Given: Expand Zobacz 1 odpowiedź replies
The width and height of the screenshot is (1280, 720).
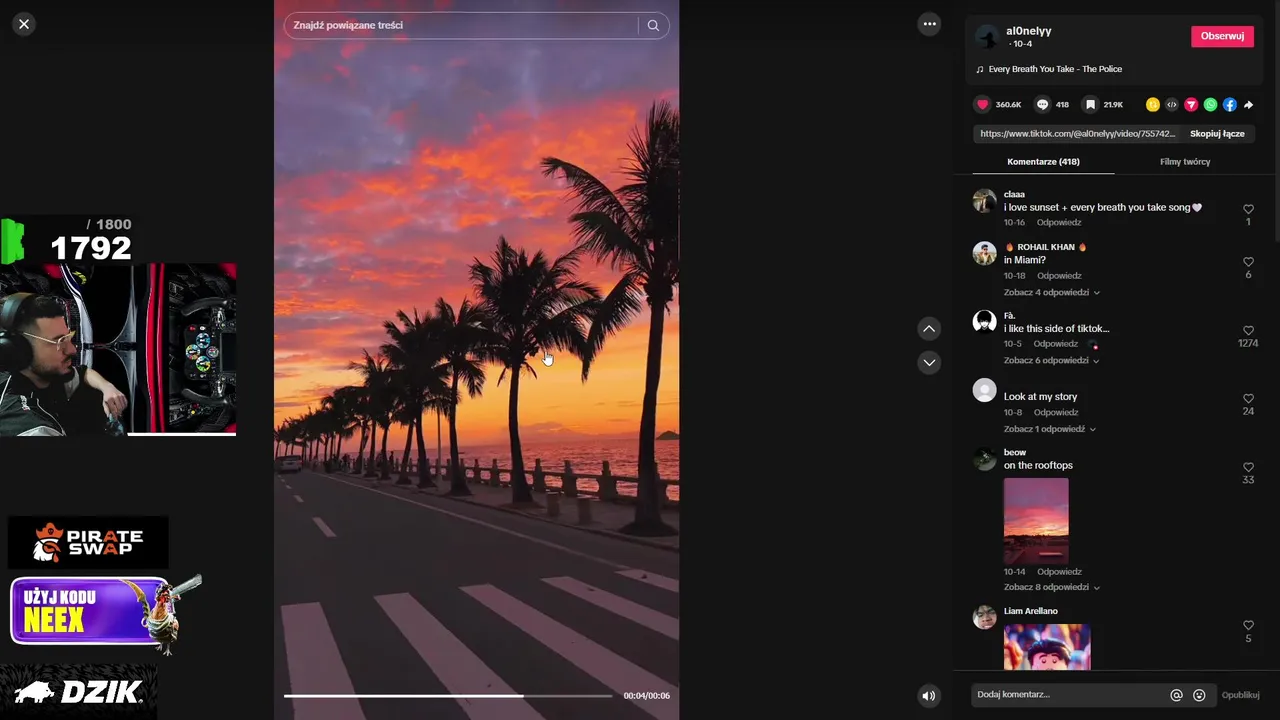Looking at the screenshot, I should coord(1049,429).
